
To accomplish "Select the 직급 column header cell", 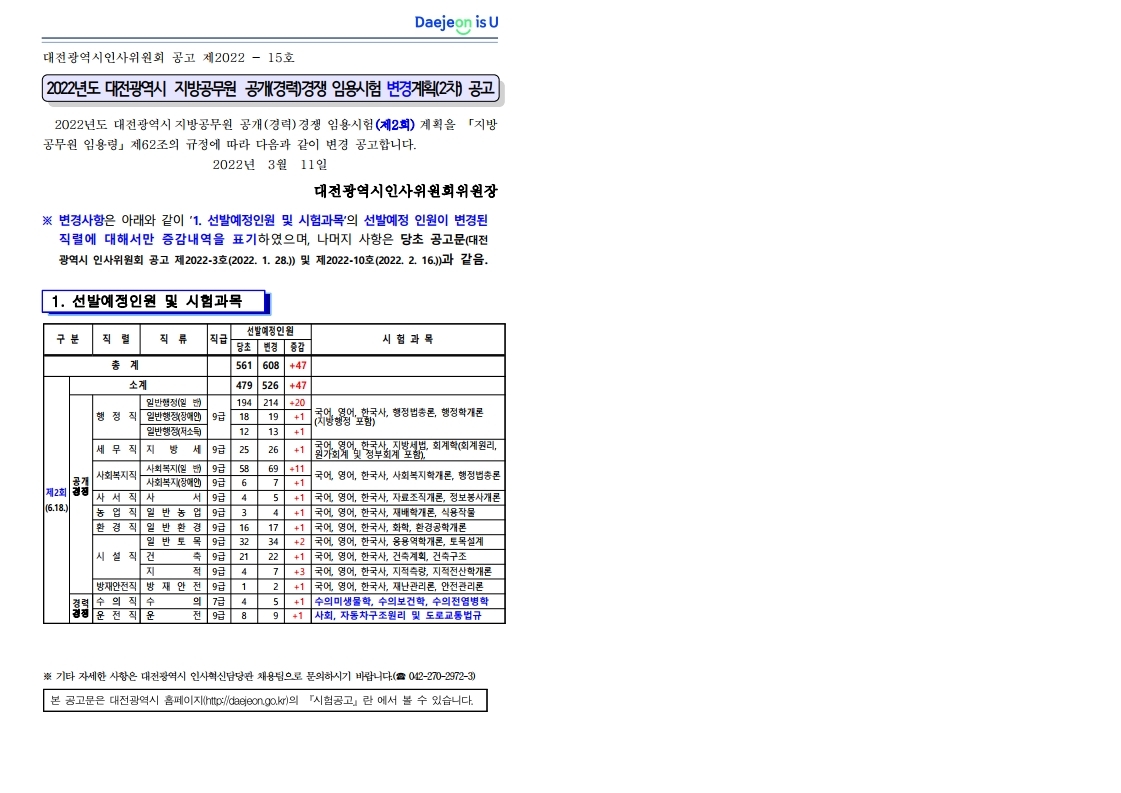I will tap(217, 339).
